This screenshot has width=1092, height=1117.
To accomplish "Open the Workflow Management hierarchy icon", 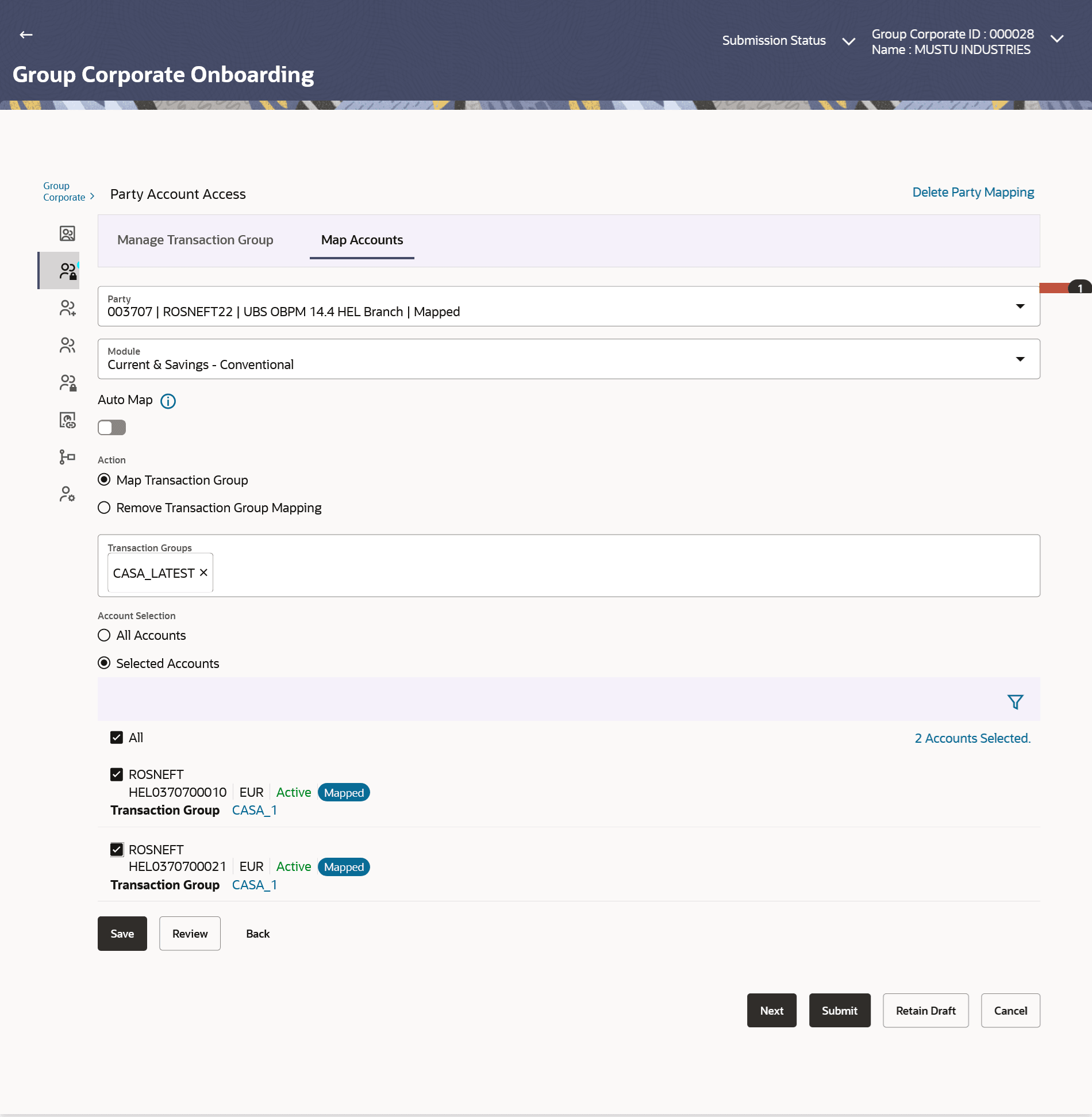I will 67,457.
